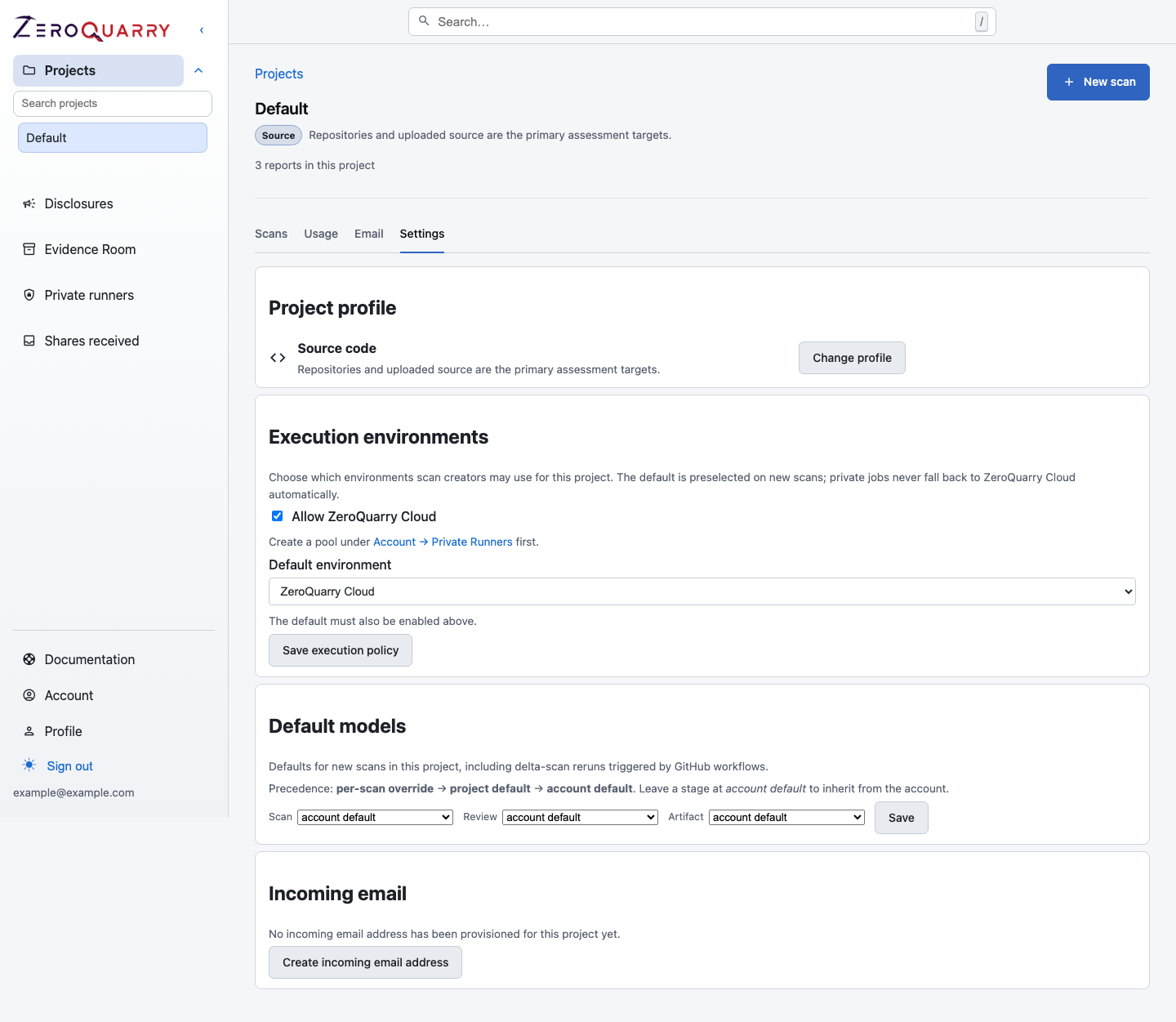Click the Source badge under Default
This screenshot has width=1176, height=1022.
(x=278, y=136)
